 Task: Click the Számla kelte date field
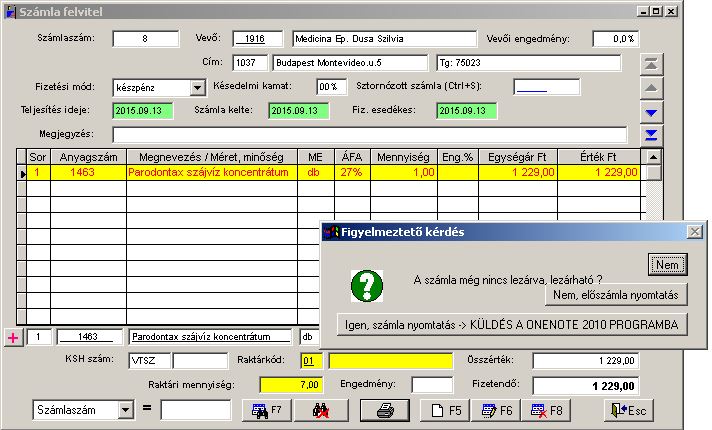(x=299, y=111)
